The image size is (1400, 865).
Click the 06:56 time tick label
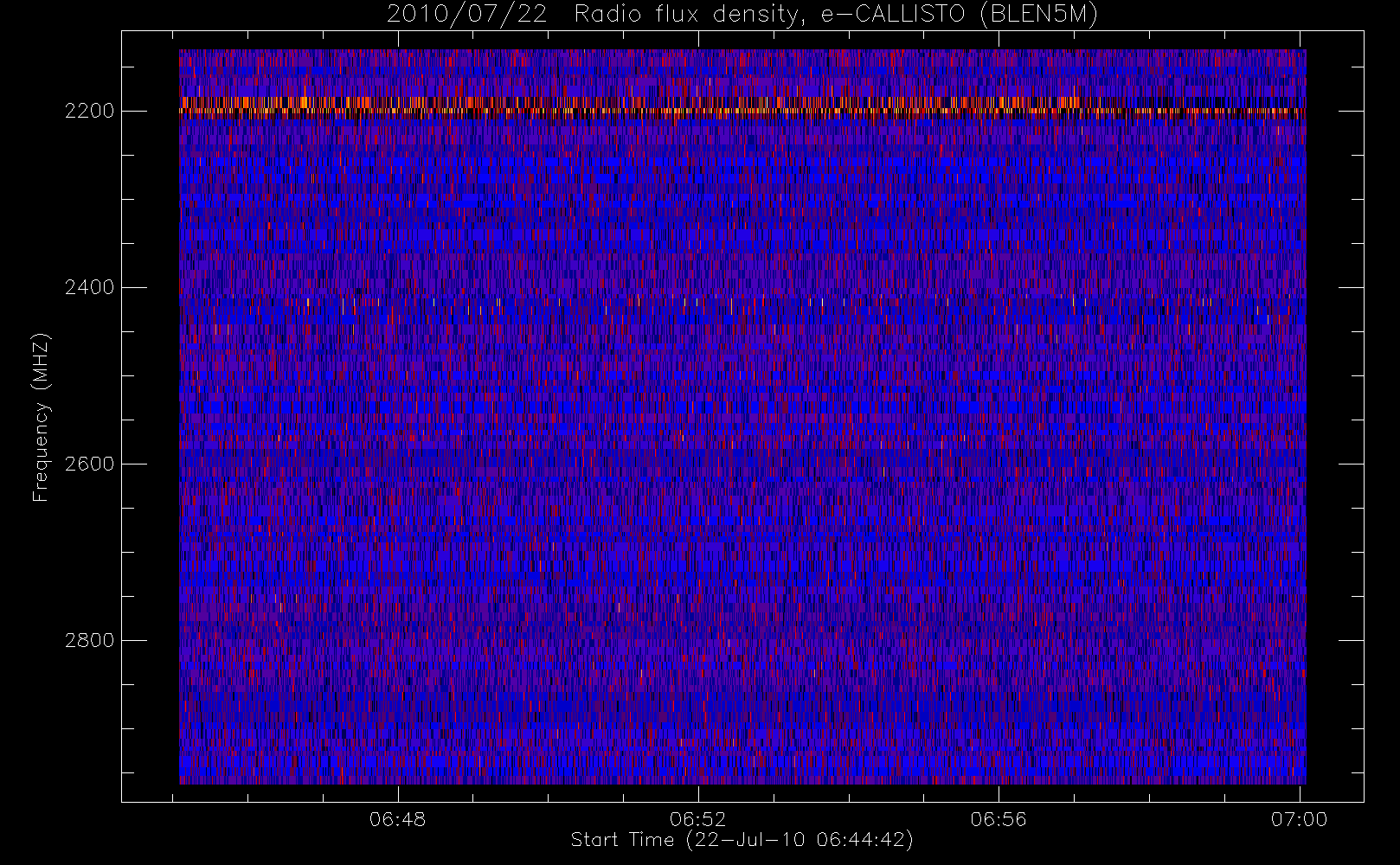click(x=999, y=818)
